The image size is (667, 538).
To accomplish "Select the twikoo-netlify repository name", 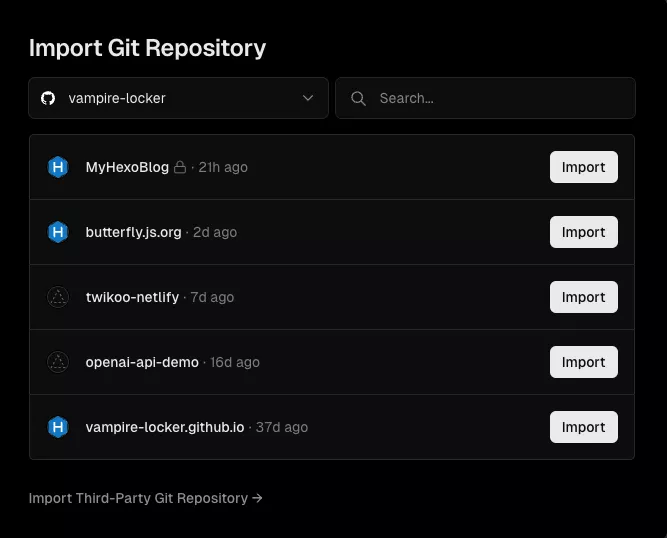I will [132, 297].
